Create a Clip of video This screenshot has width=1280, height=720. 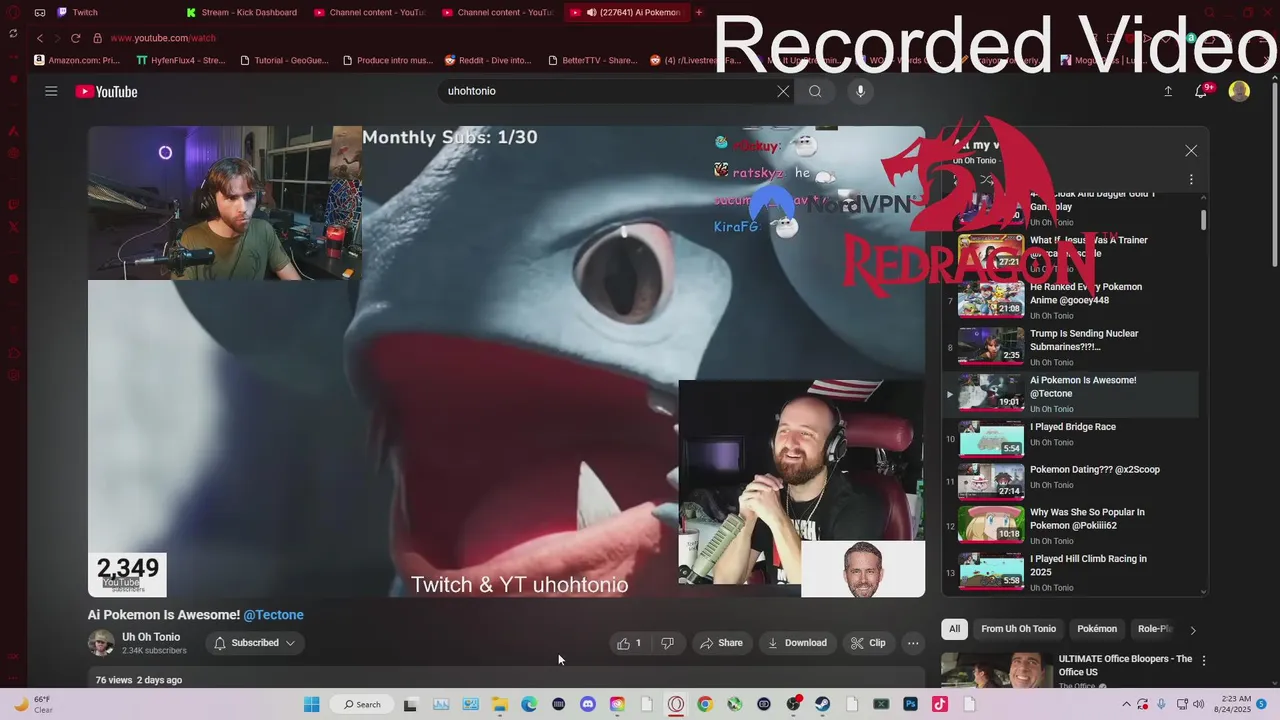[868, 643]
